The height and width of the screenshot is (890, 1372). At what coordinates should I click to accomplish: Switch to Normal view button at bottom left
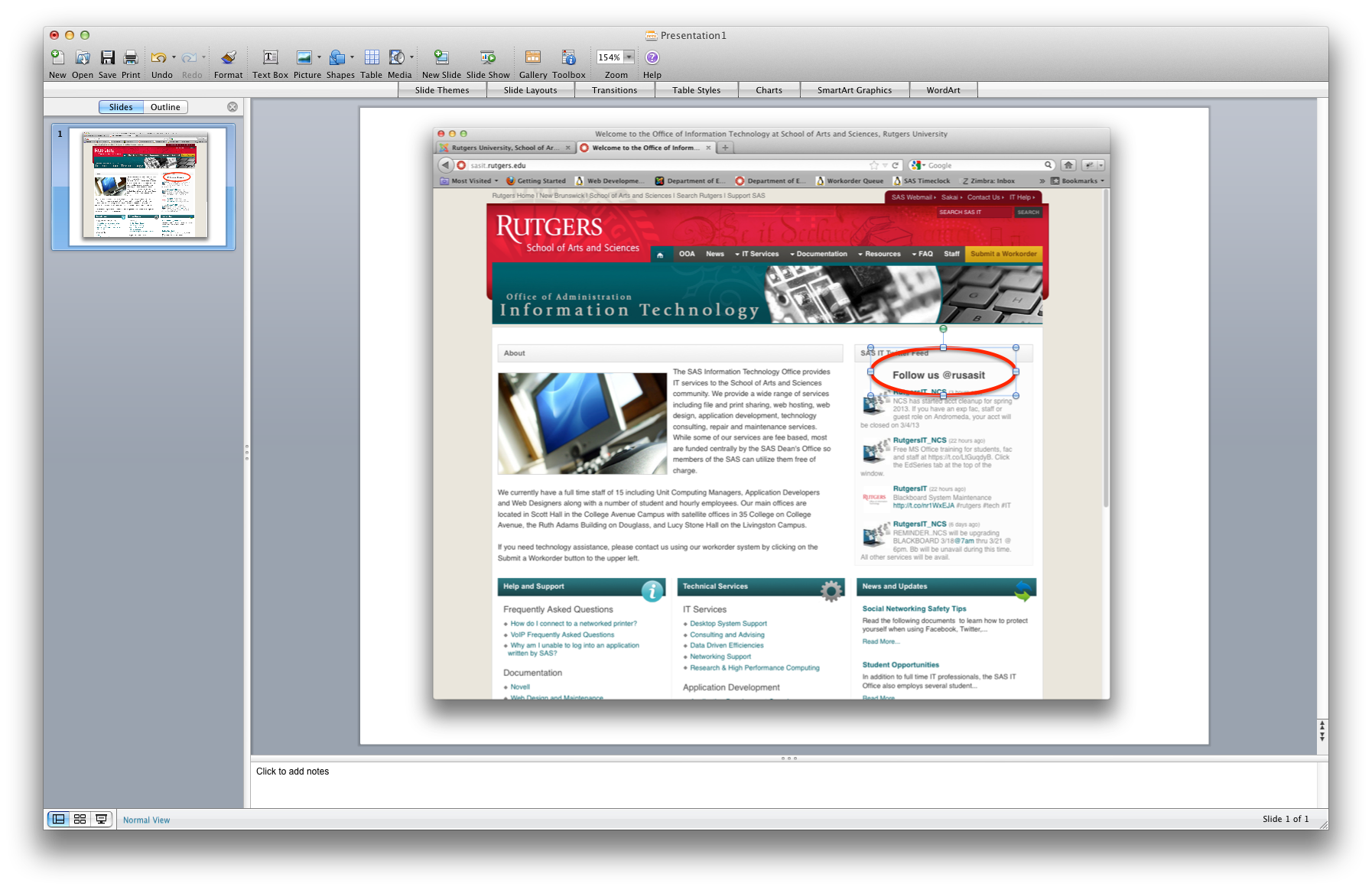pyautogui.click(x=58, y=819)
